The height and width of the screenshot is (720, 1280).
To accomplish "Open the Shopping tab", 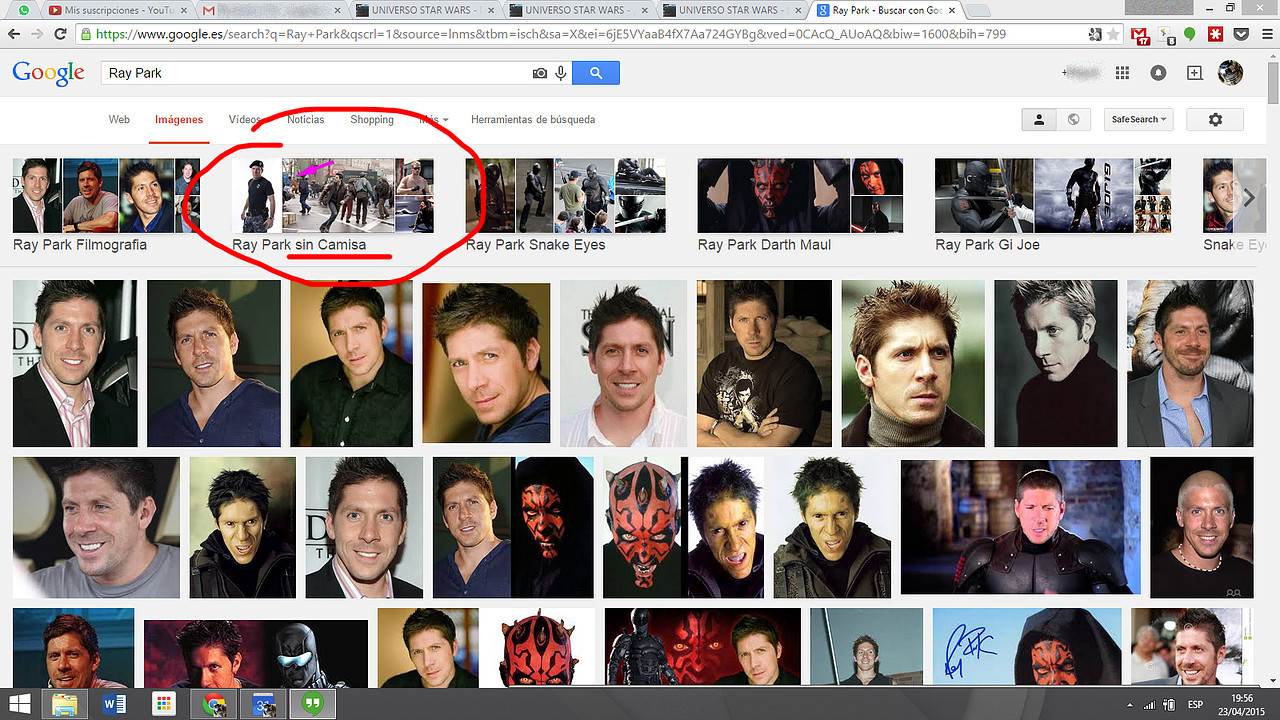I will 372,119.
